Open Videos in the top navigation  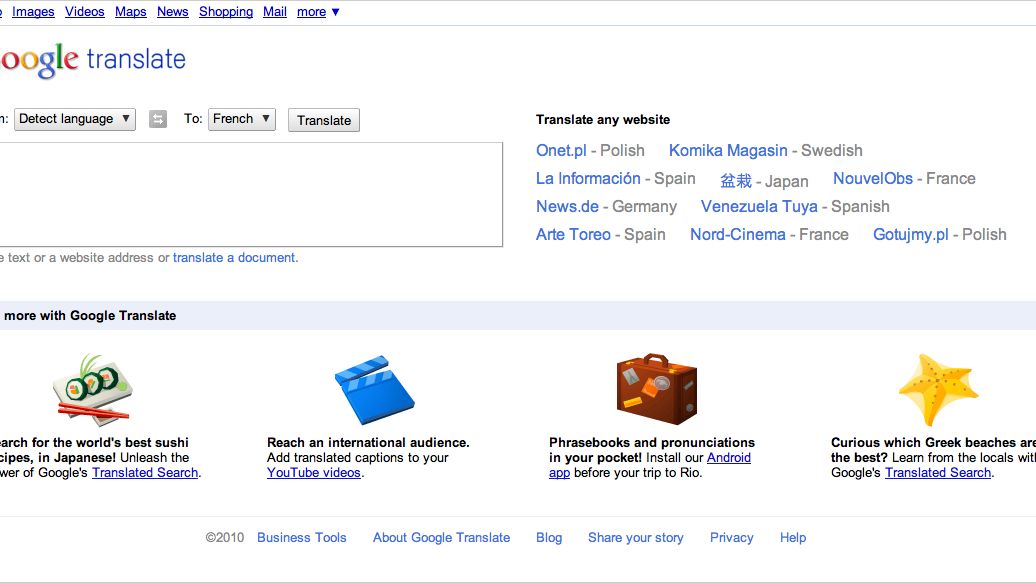pyautogui.click(x=85, y=12)
